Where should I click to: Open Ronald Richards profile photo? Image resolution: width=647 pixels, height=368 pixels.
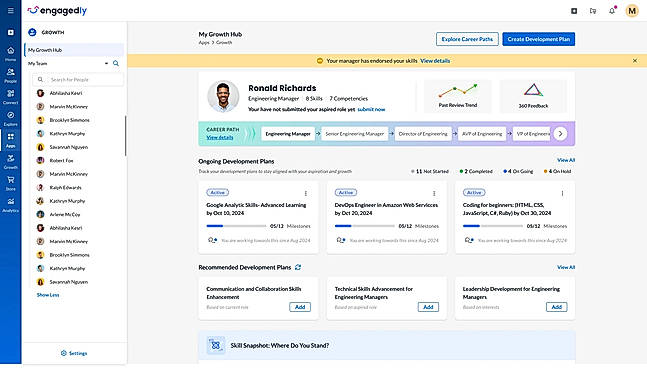tap(223, 96)
